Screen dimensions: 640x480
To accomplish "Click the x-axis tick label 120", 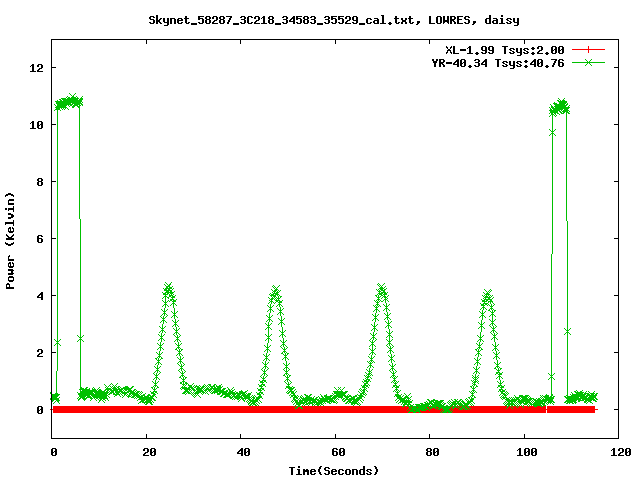I will [621, 452].
